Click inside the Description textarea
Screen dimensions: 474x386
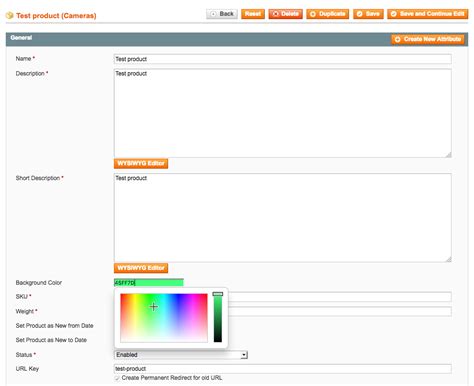283,113
